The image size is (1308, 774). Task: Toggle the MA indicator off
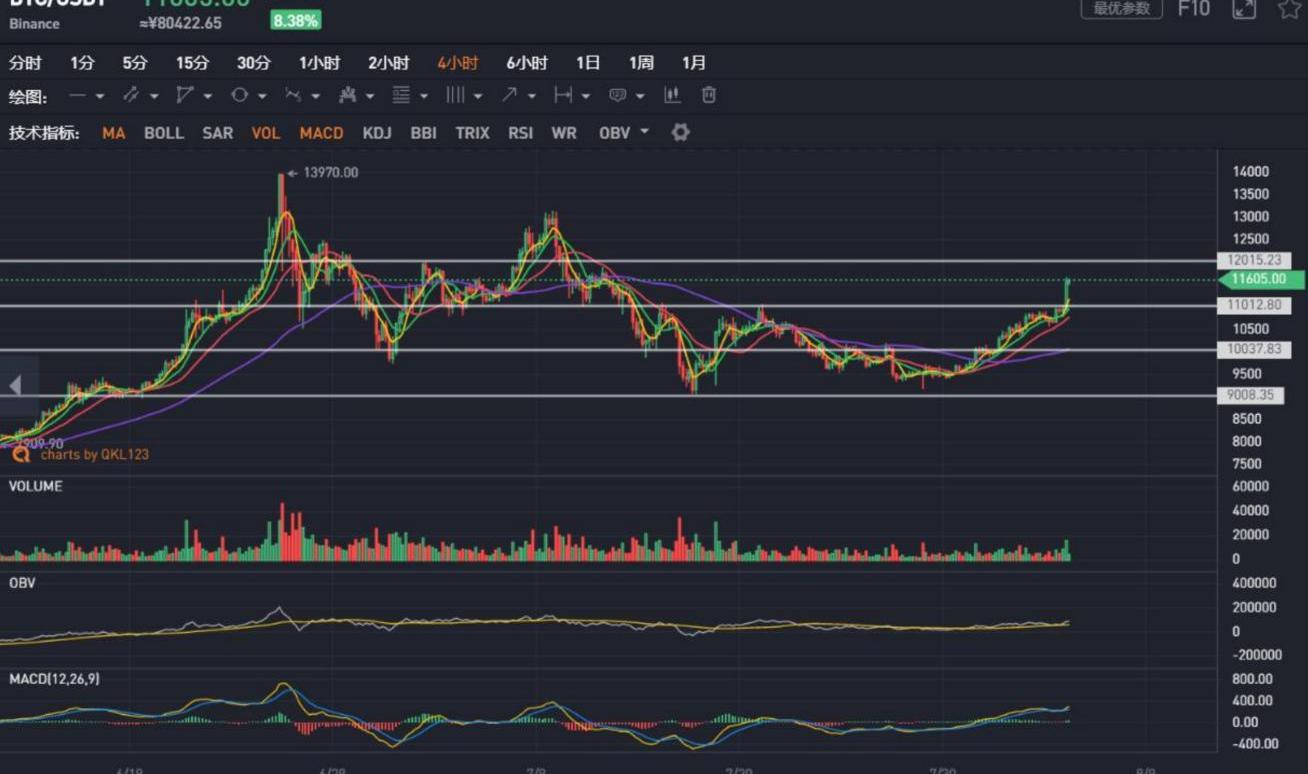[x=113, y=132]
